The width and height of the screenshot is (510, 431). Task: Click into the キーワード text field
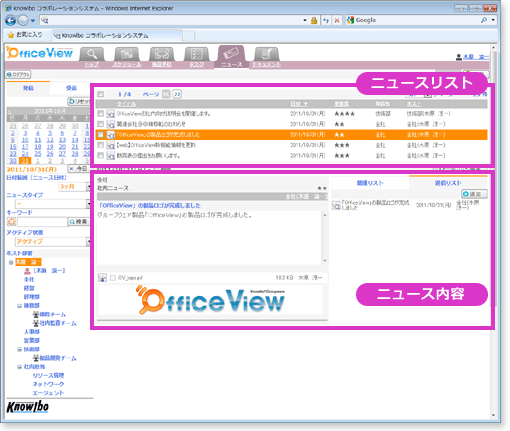tap(42, 222)
